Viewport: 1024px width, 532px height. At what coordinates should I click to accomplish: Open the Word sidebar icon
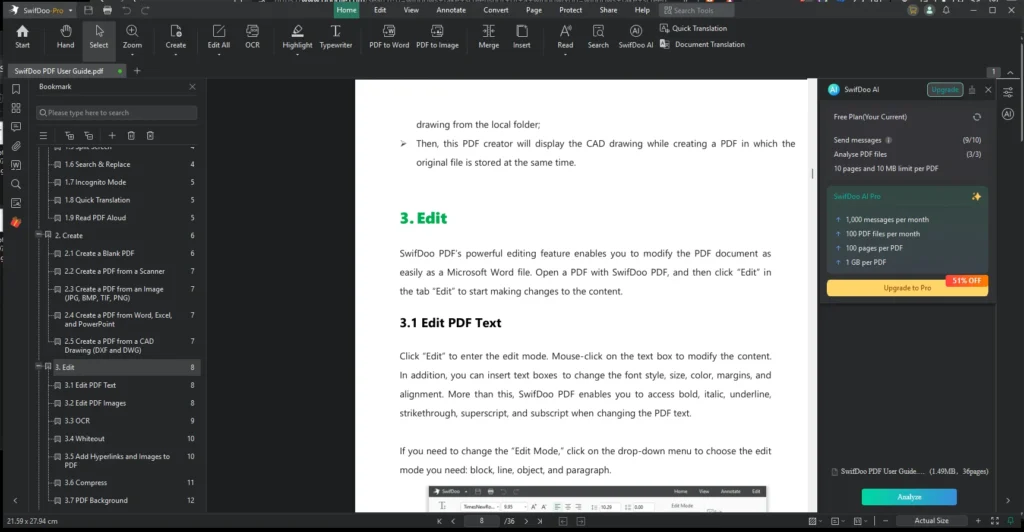16,165
